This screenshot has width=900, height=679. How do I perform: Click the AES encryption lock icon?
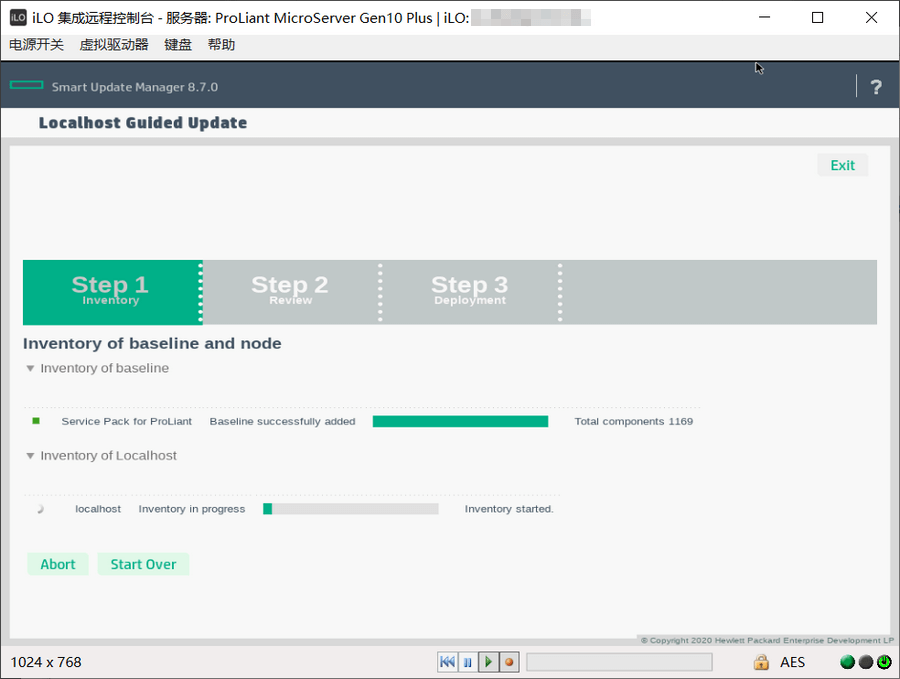pyautogui.click(x=761, y=662)
